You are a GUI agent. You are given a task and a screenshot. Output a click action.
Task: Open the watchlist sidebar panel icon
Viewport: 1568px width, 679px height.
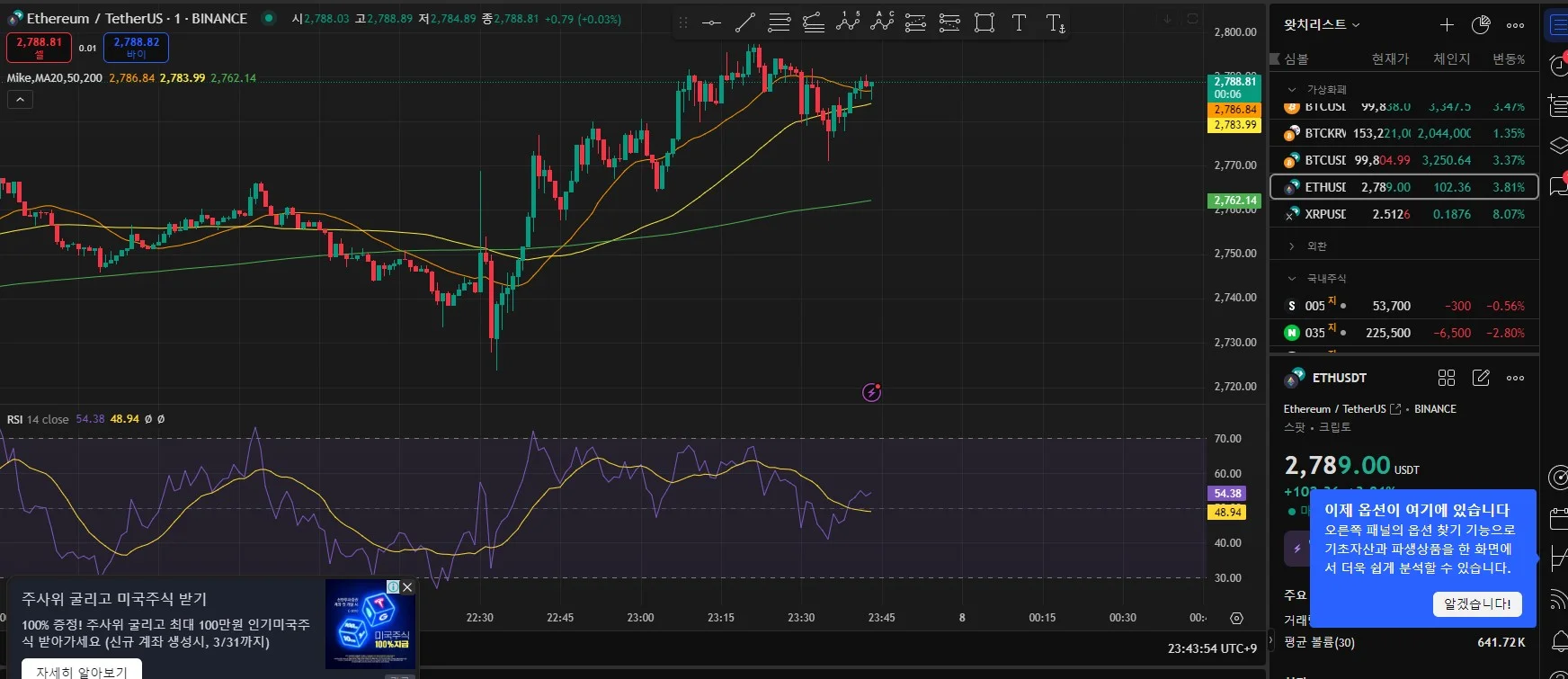click(1558, 26)
